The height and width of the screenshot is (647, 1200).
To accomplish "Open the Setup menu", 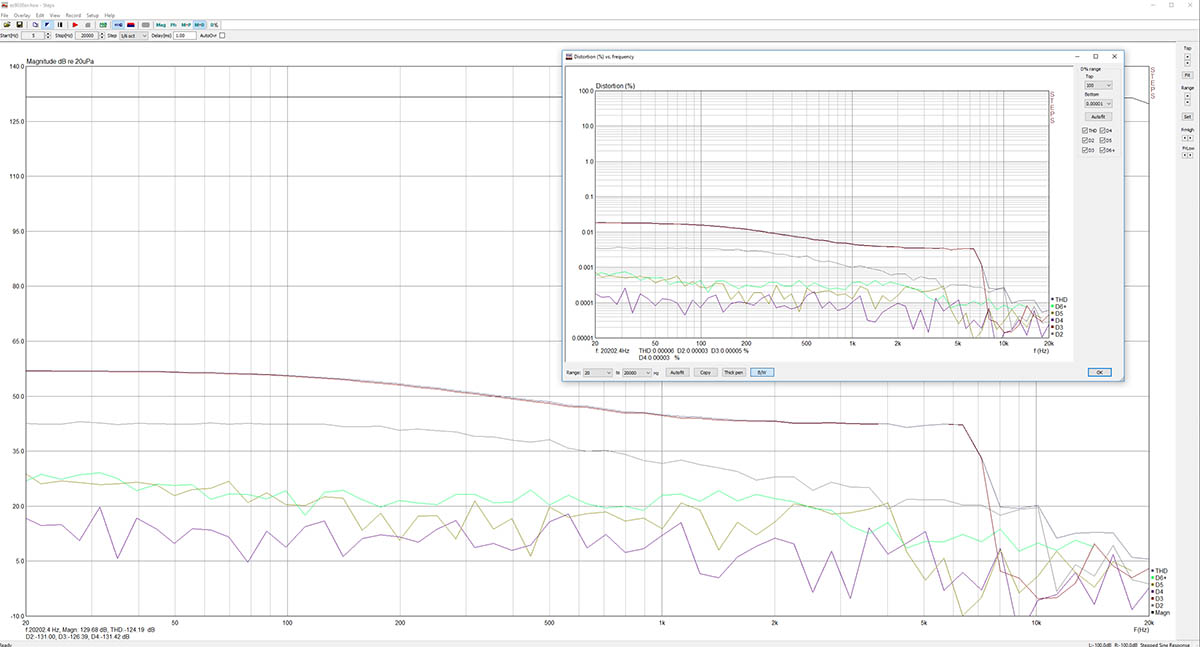I will pyautogui.click(x=93, y=15).
